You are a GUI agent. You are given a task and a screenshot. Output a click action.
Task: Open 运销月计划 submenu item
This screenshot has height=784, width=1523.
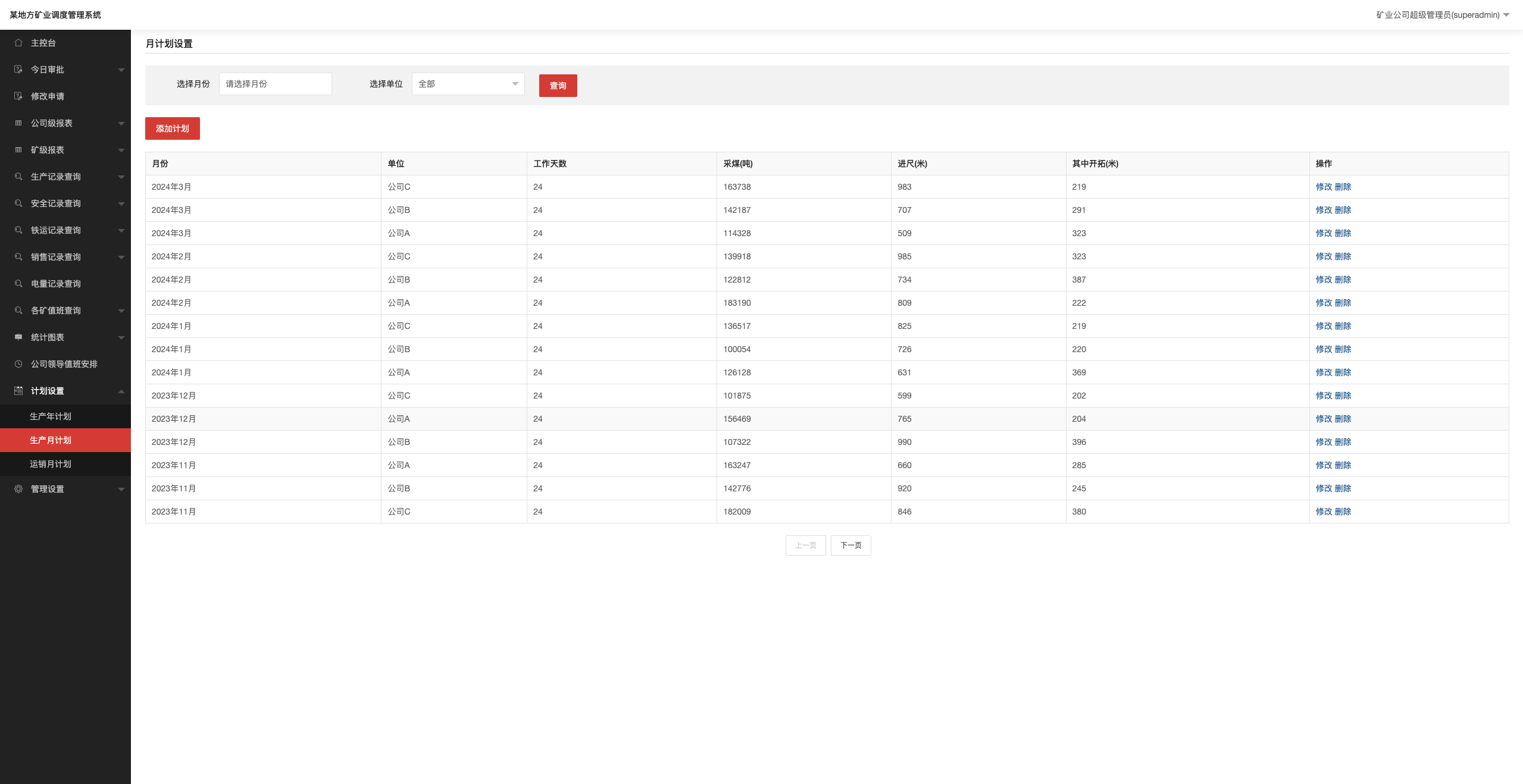click(65, 464)
